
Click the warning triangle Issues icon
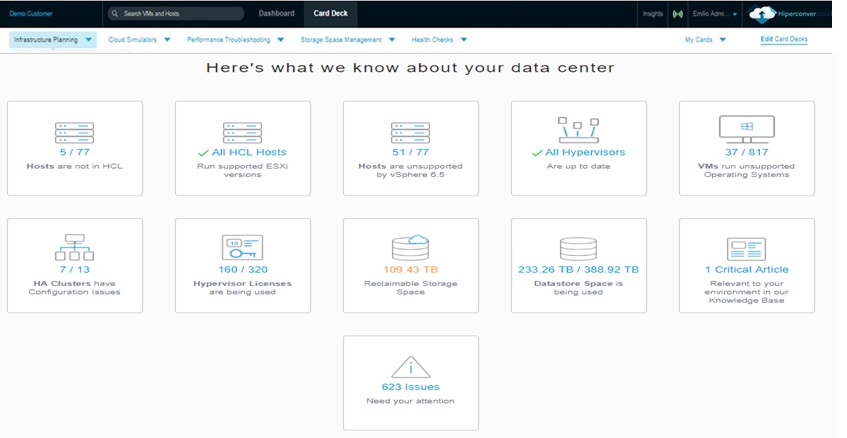click(x=410, y=366)
